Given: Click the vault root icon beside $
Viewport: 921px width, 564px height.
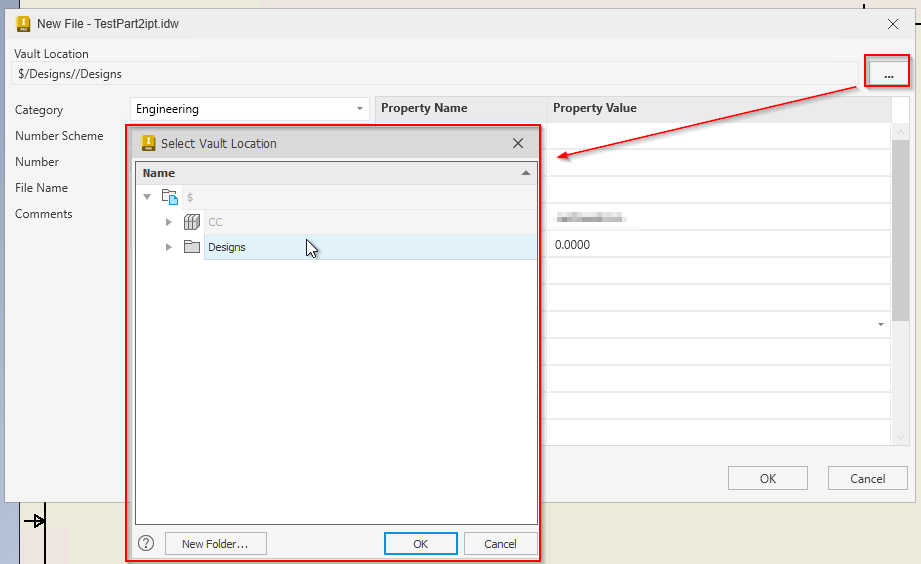Looking at the screenshot, I should tap(170, 197).
